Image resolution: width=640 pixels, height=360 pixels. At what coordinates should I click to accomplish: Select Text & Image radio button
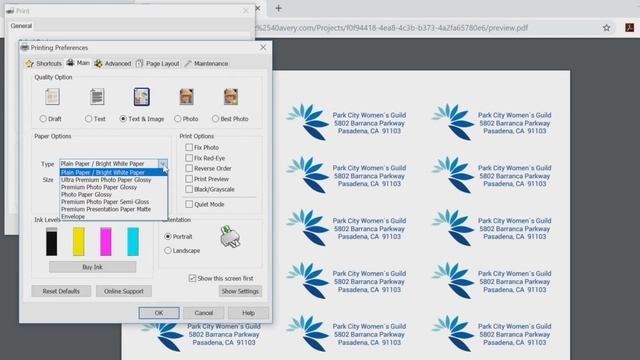tap(123, 119)
